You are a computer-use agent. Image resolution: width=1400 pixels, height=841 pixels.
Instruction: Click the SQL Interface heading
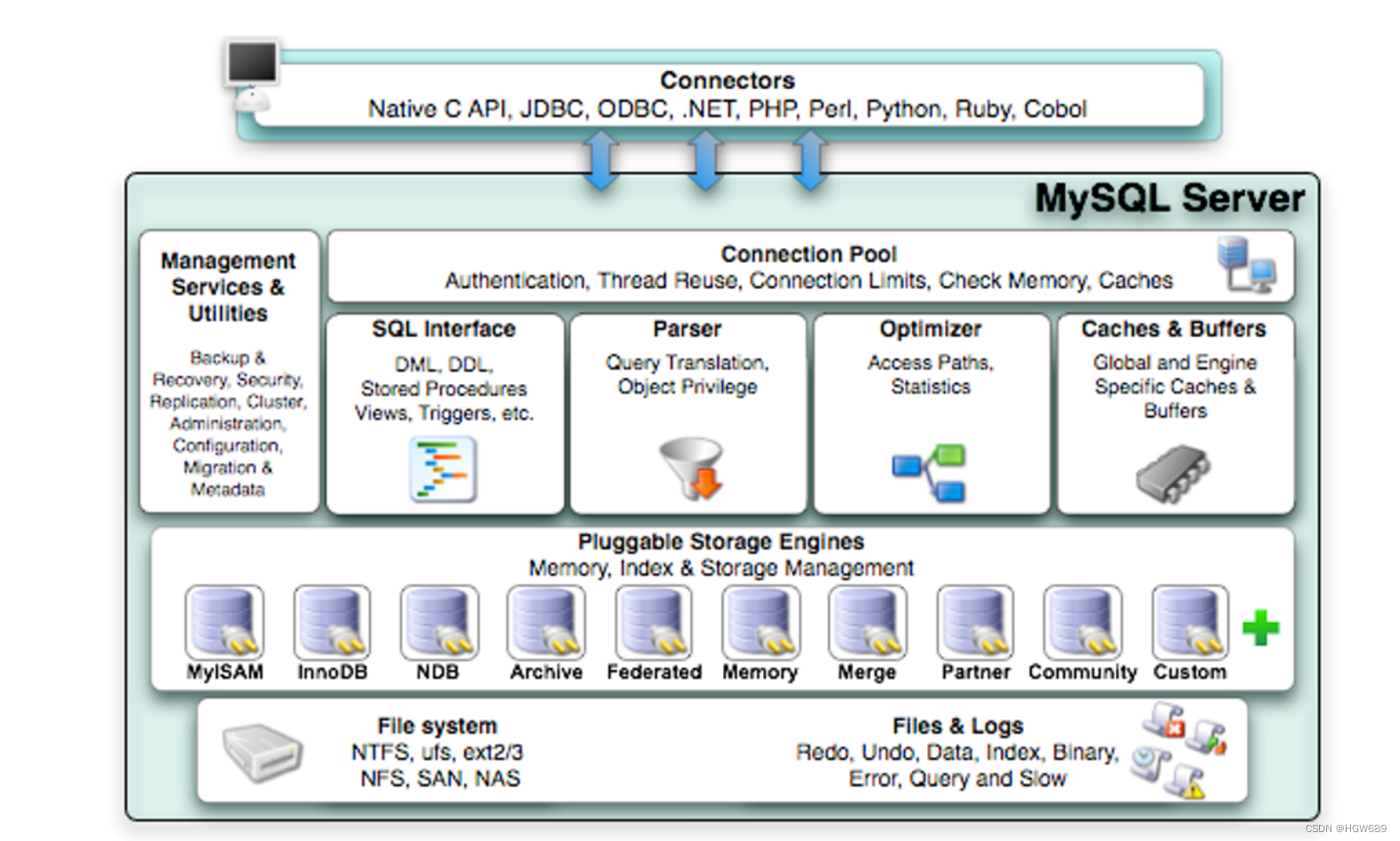(x=444, y=329)
